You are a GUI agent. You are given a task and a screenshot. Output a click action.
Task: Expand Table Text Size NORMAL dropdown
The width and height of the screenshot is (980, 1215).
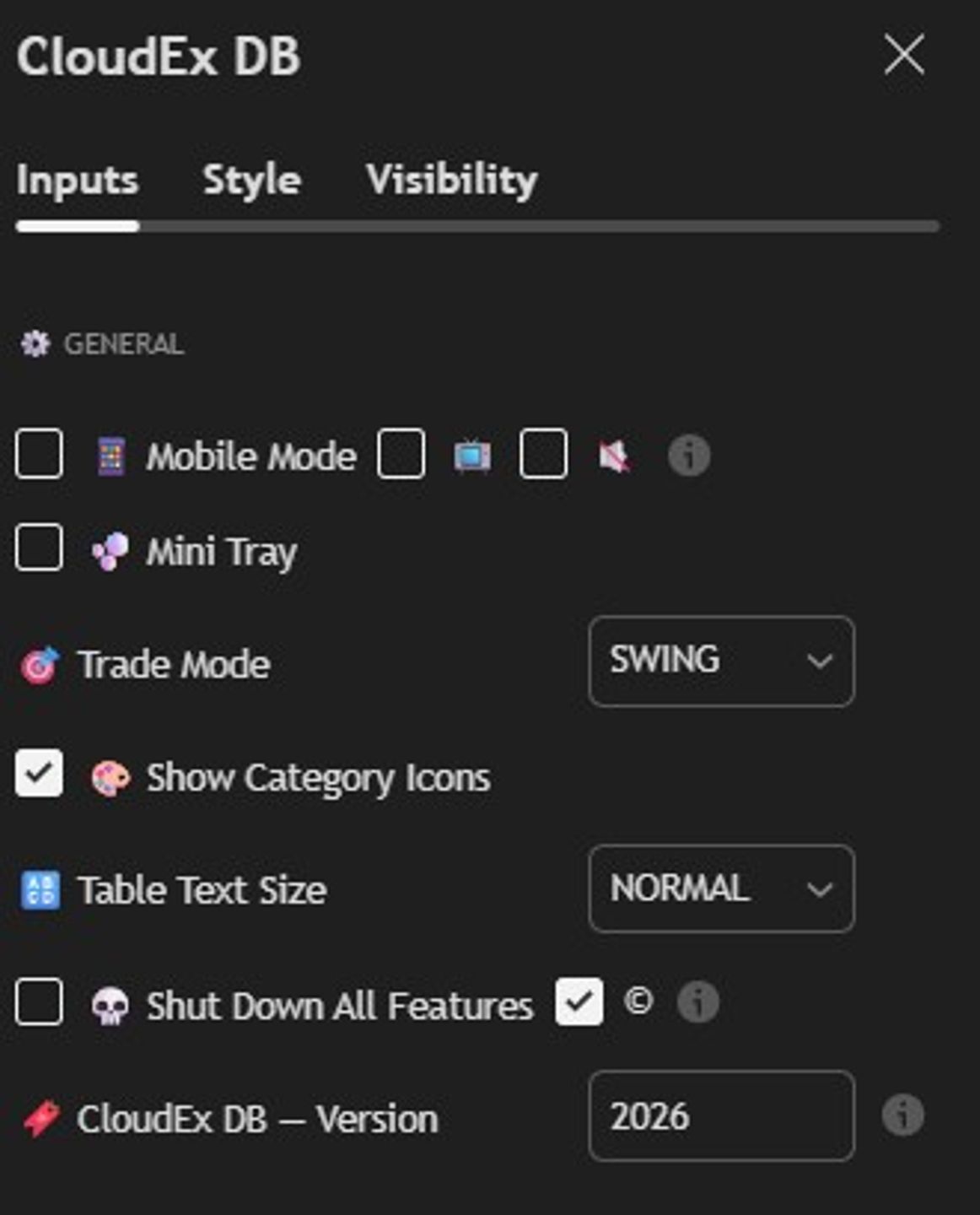click(722, 888)
